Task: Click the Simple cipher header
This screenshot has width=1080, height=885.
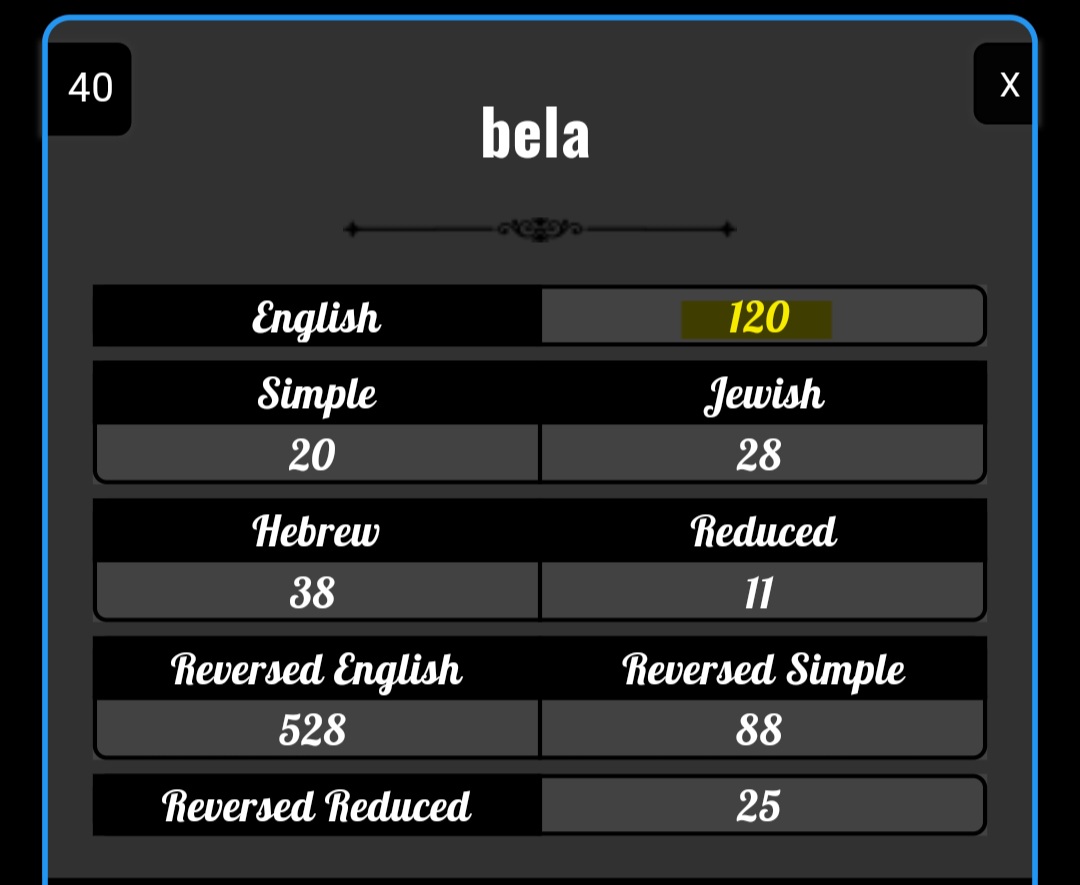Action: 316,393
